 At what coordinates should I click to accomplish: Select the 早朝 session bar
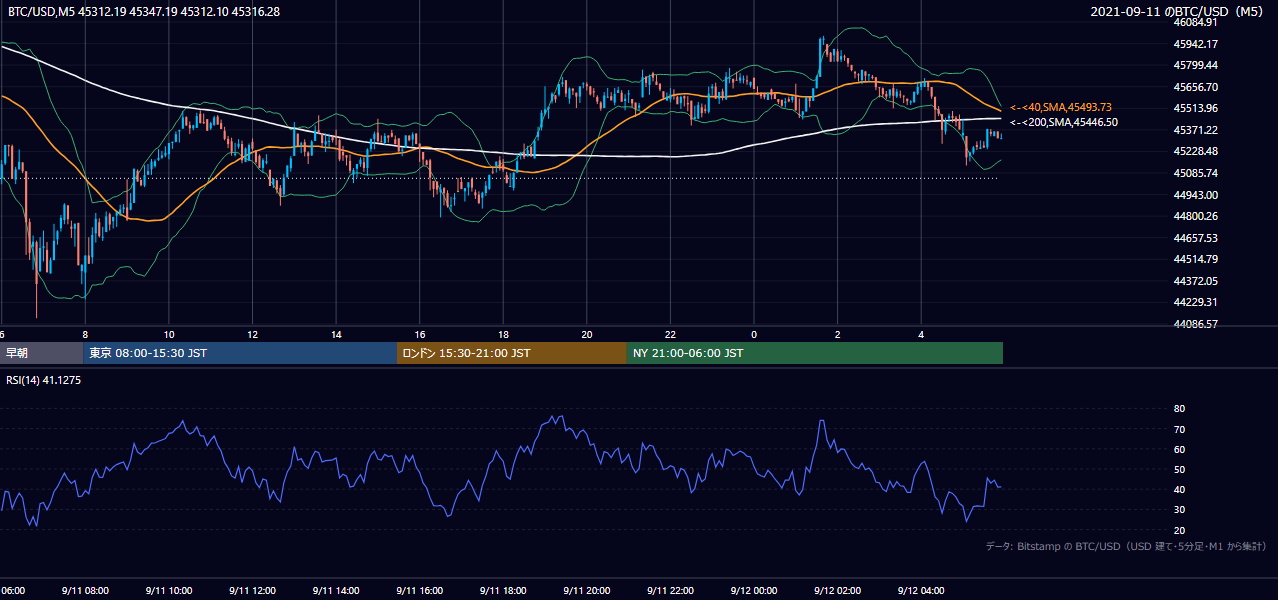pyautogui.click(x=41, y=353)
